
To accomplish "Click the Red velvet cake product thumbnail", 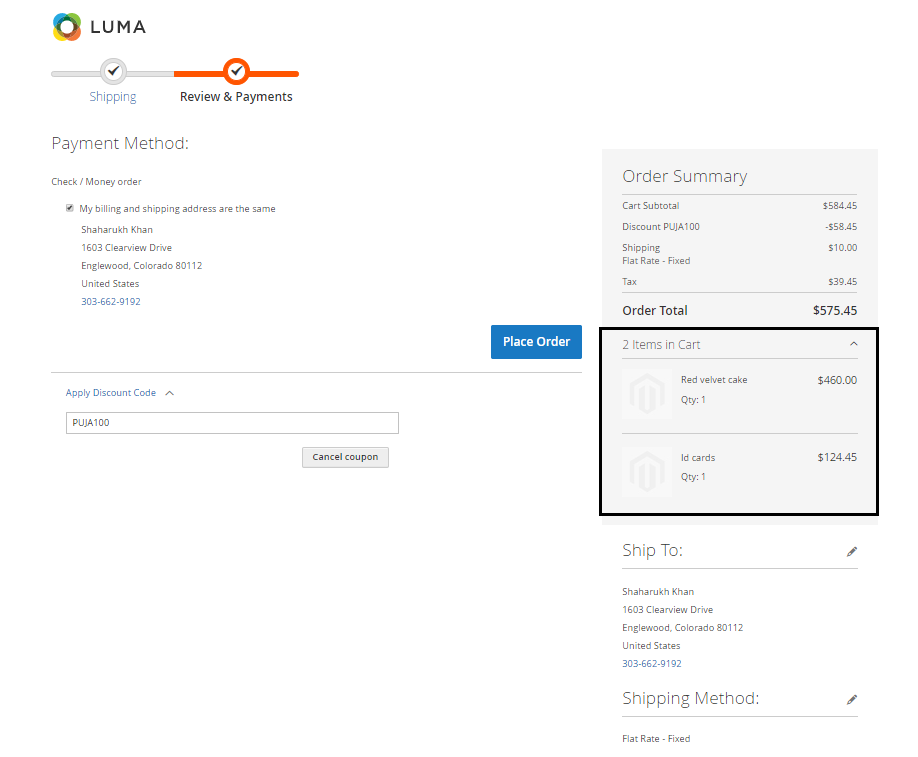I will pos(647,394).
